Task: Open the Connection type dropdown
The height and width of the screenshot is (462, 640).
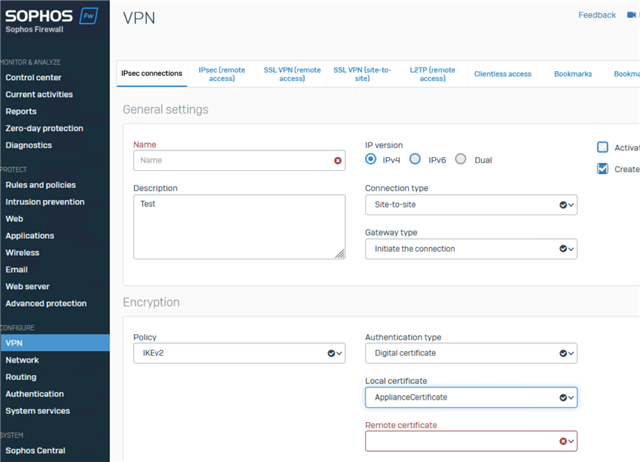Action: click(x=470, y=205)
